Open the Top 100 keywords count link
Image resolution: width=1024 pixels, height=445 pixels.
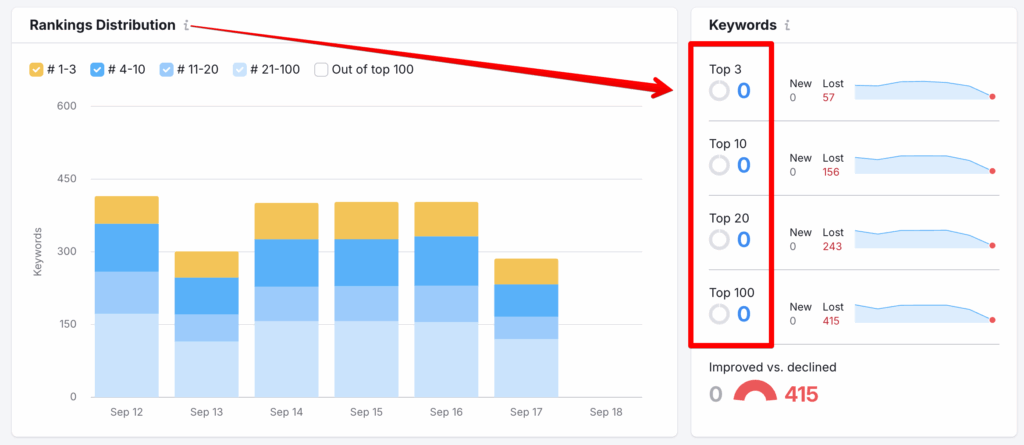click(743, 314)
